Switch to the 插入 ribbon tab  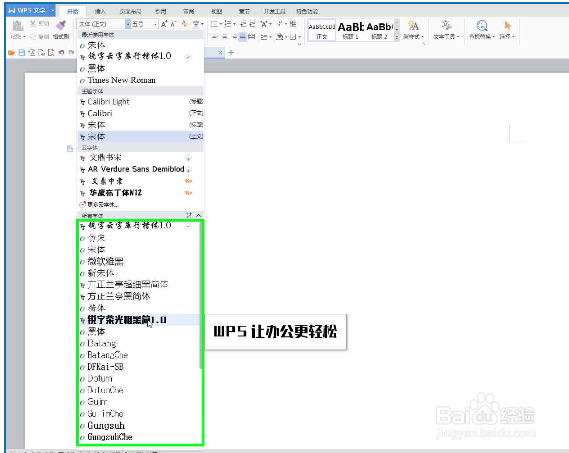point(100,12)
